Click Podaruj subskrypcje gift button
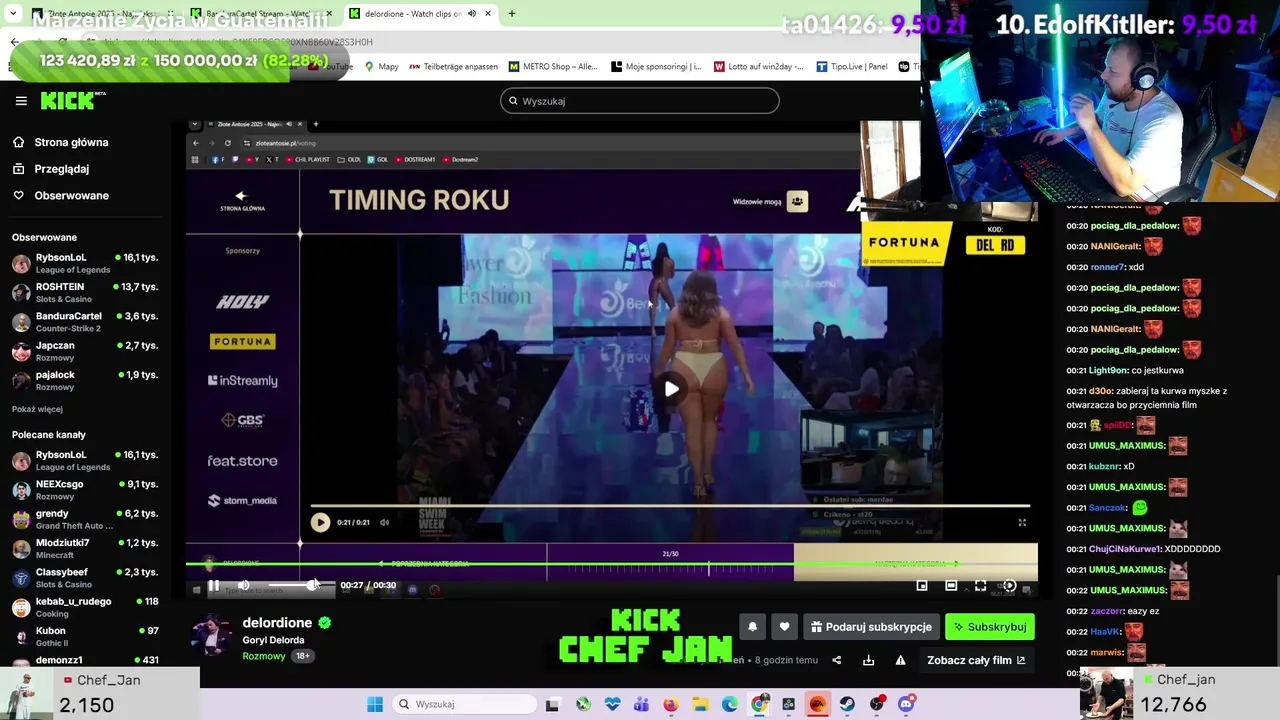 pos(871,627)
